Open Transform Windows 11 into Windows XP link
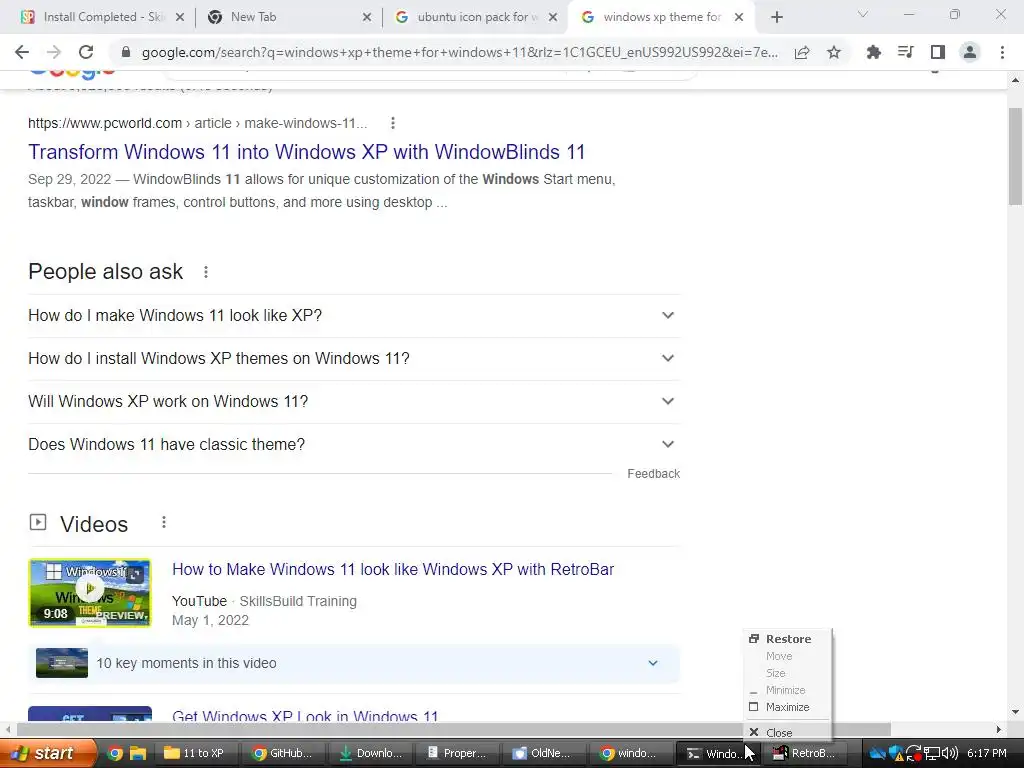 coord(306,152)
